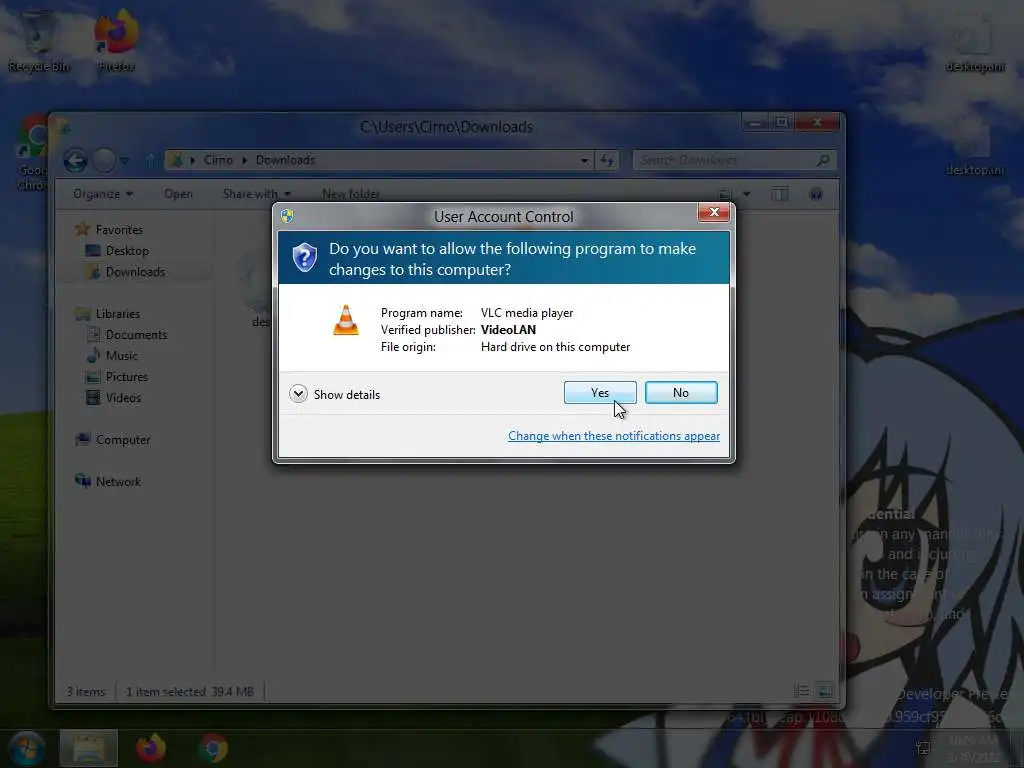Close the User Account Control dialog

(713, 212)
